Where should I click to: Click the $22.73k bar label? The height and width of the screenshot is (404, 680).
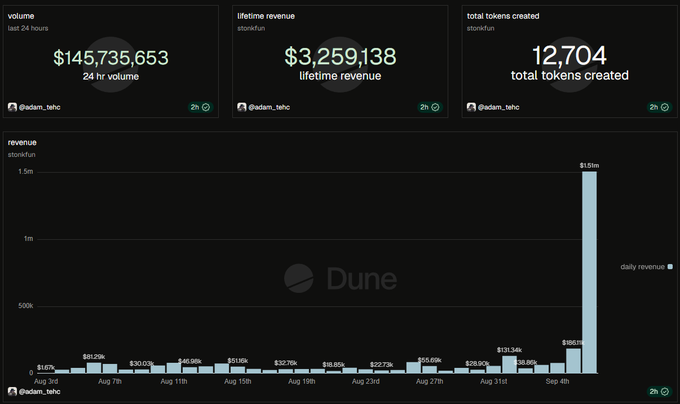(382, 365)
